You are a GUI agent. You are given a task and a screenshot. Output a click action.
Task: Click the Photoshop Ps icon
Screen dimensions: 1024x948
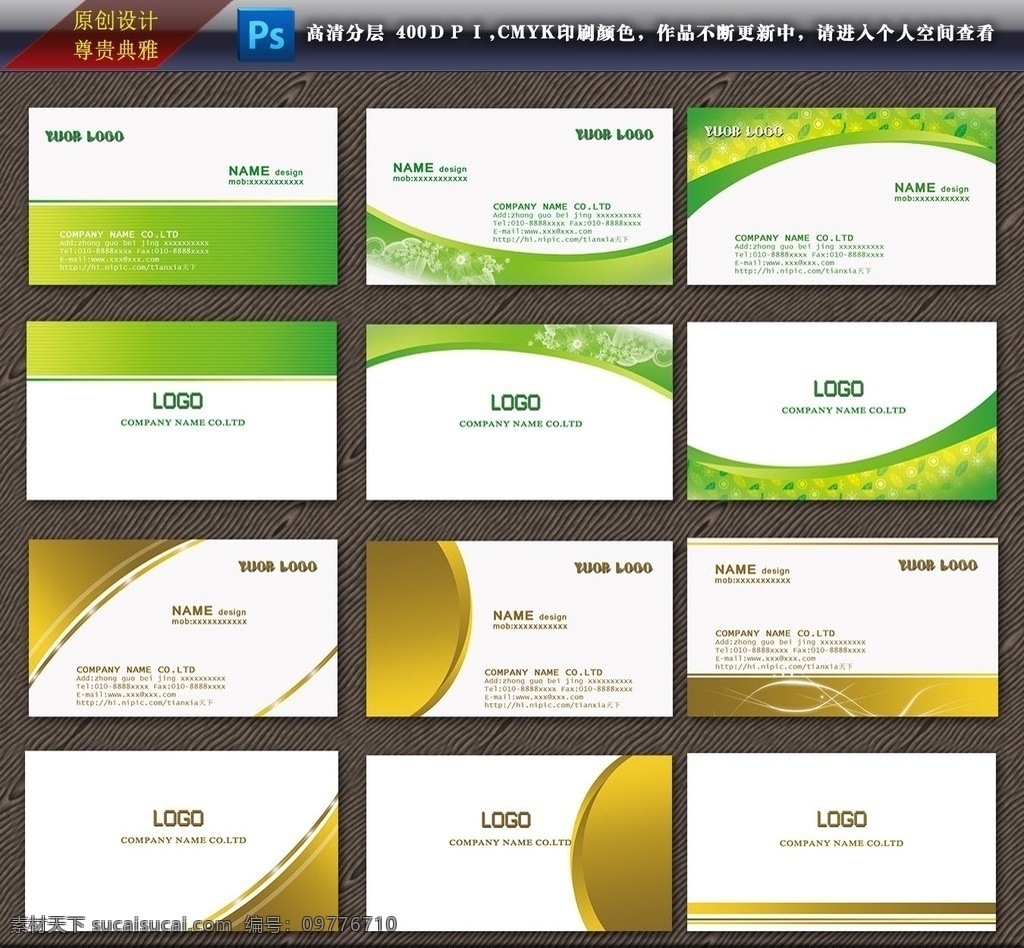[x=266, y=34]
